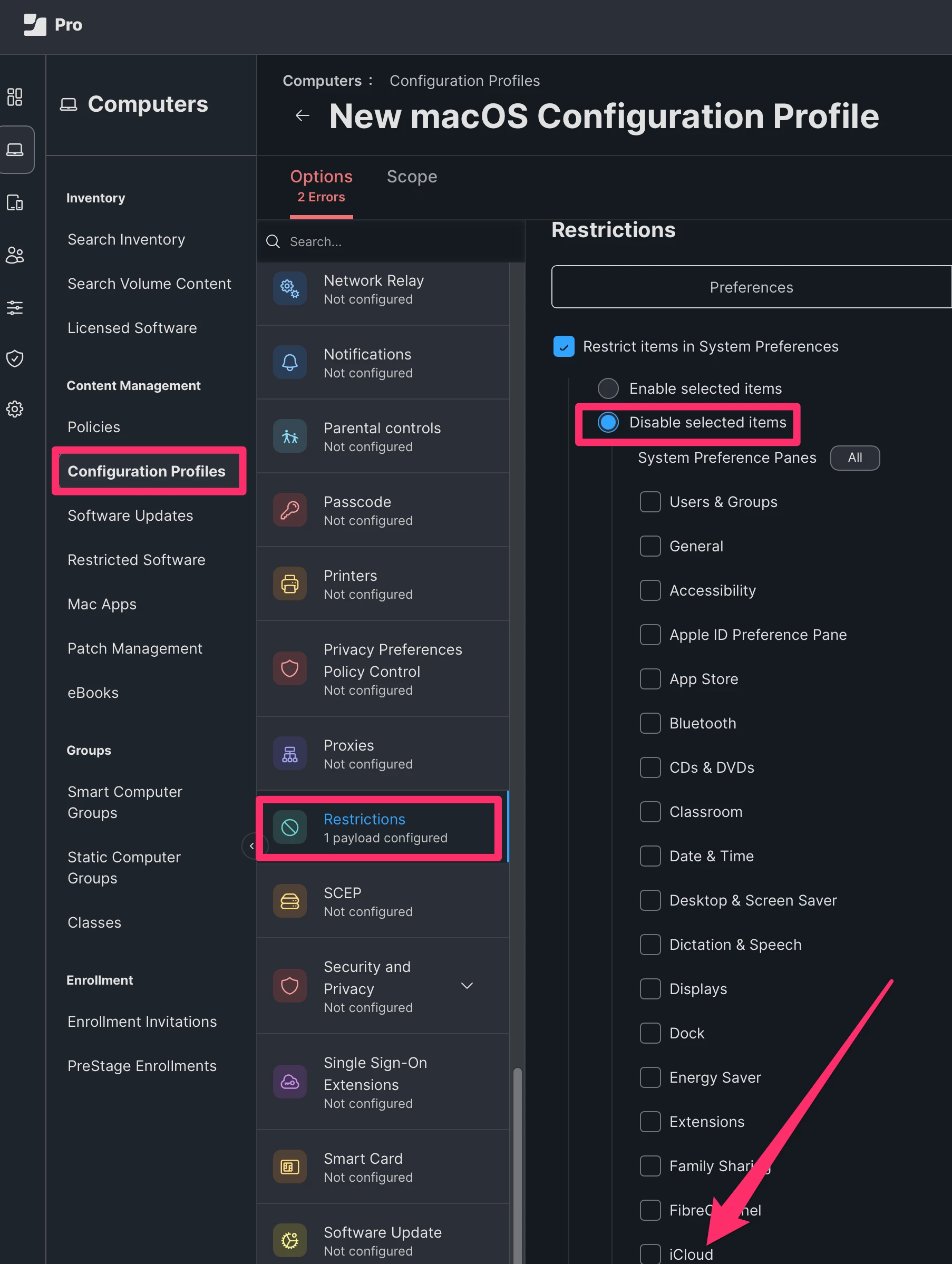Click the payload Search field

coord(392,242)
